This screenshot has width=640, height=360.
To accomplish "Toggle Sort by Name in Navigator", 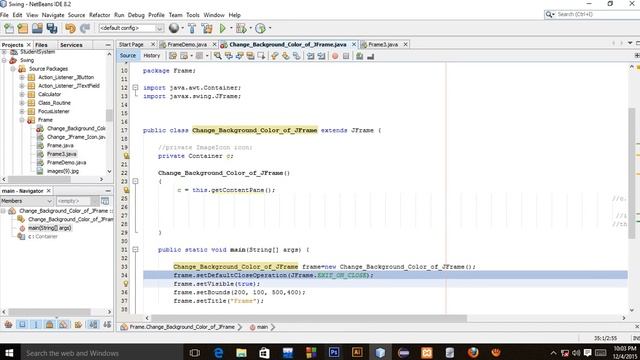I will (93, 324).
